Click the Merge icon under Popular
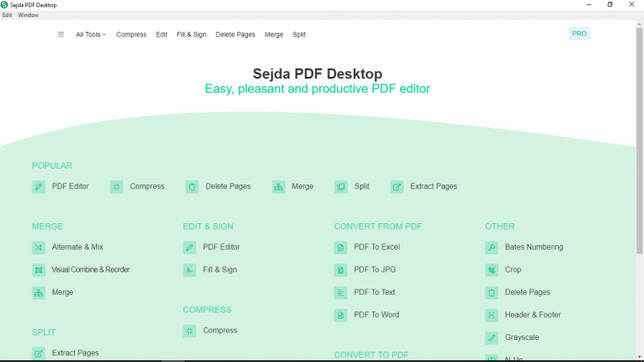 pos(278,187)
